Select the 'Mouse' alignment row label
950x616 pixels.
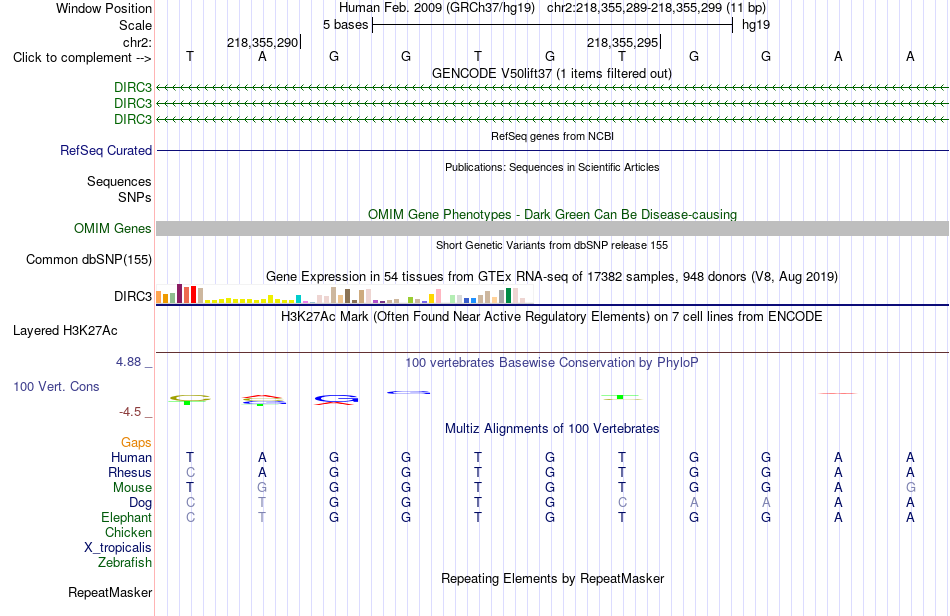click(132, 488)
